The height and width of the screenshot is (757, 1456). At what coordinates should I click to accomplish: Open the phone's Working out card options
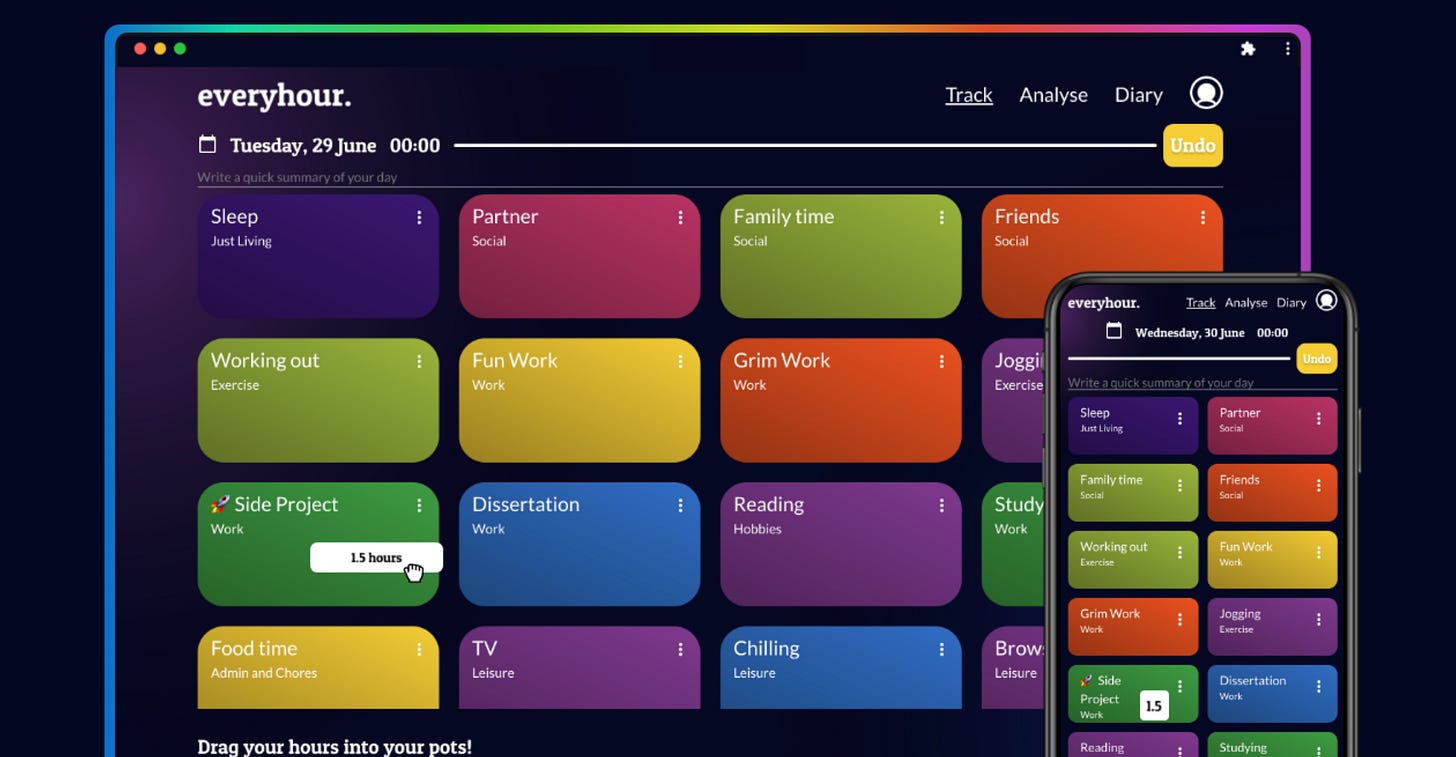pos(1180,553)
